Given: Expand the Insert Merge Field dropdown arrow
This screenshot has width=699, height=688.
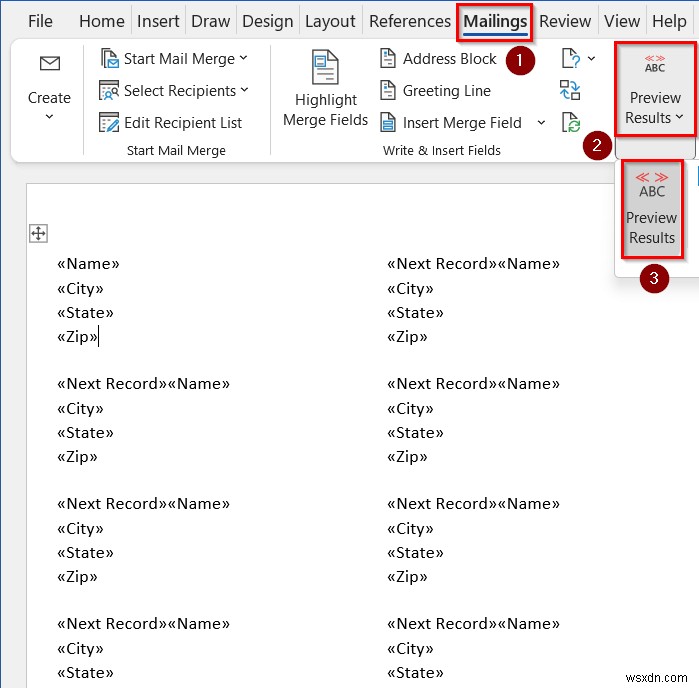Looking at the screenshot, I should (541, 122).
